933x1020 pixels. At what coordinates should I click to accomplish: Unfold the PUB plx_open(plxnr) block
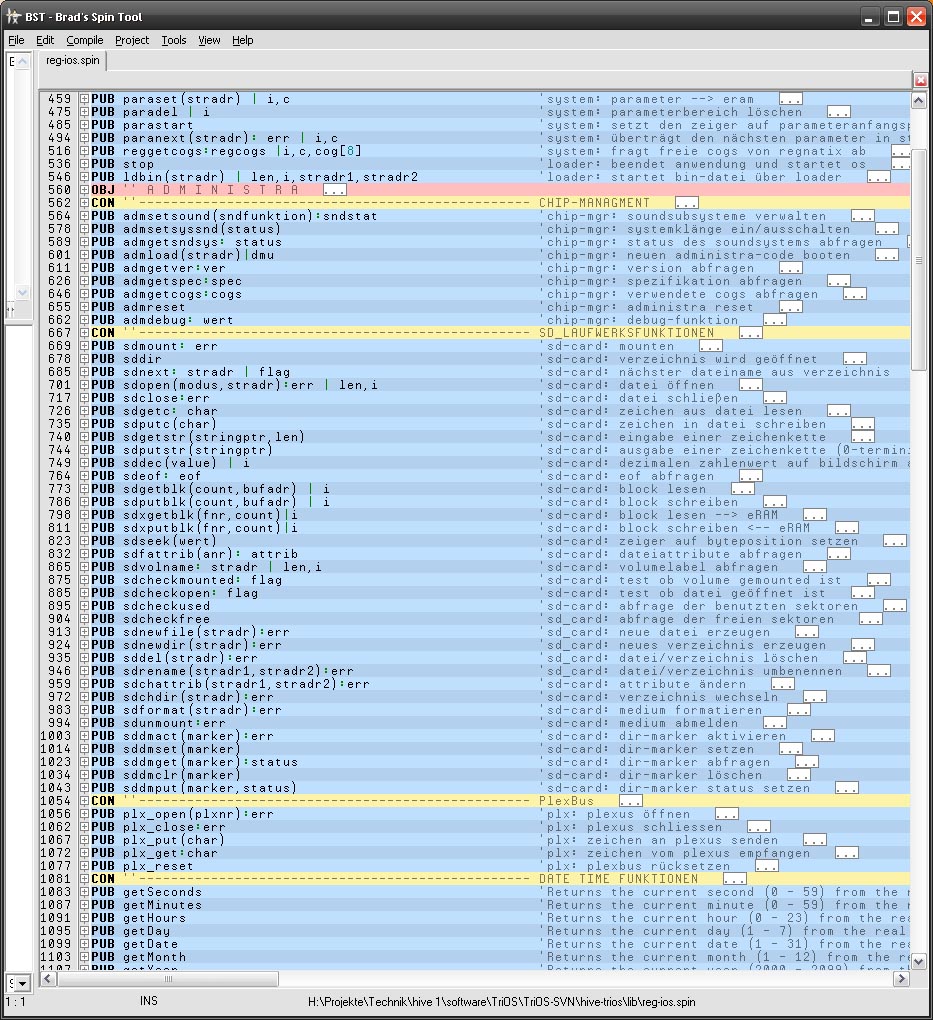[85, 814]
